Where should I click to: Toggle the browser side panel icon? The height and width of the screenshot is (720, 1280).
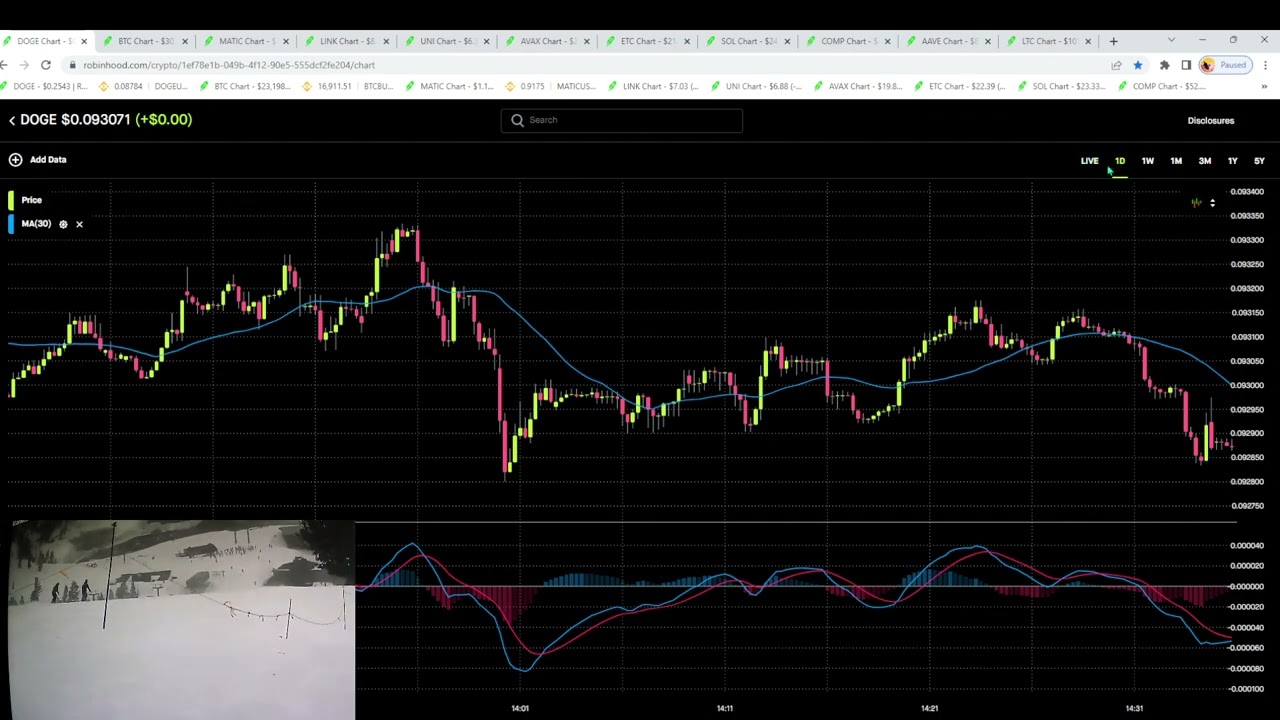point(1186,65)
